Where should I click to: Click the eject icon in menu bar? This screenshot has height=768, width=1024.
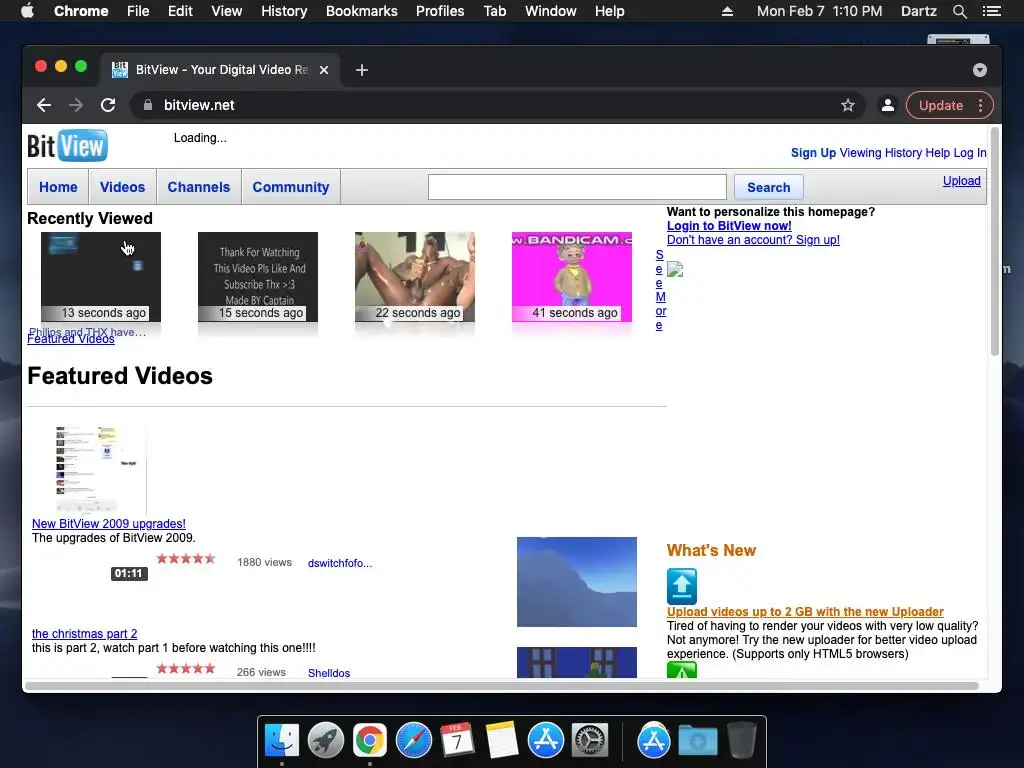click(727, 11)
